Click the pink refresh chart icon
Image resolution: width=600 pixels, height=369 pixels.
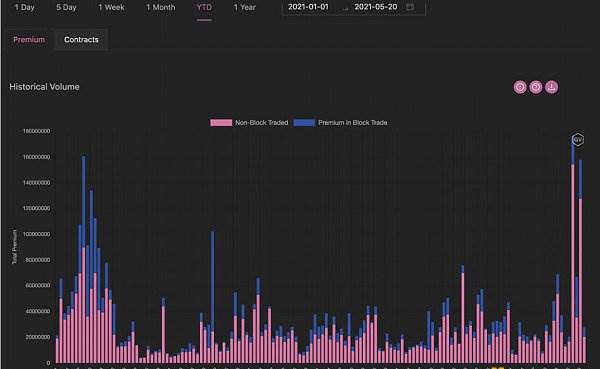click(535, 87)
